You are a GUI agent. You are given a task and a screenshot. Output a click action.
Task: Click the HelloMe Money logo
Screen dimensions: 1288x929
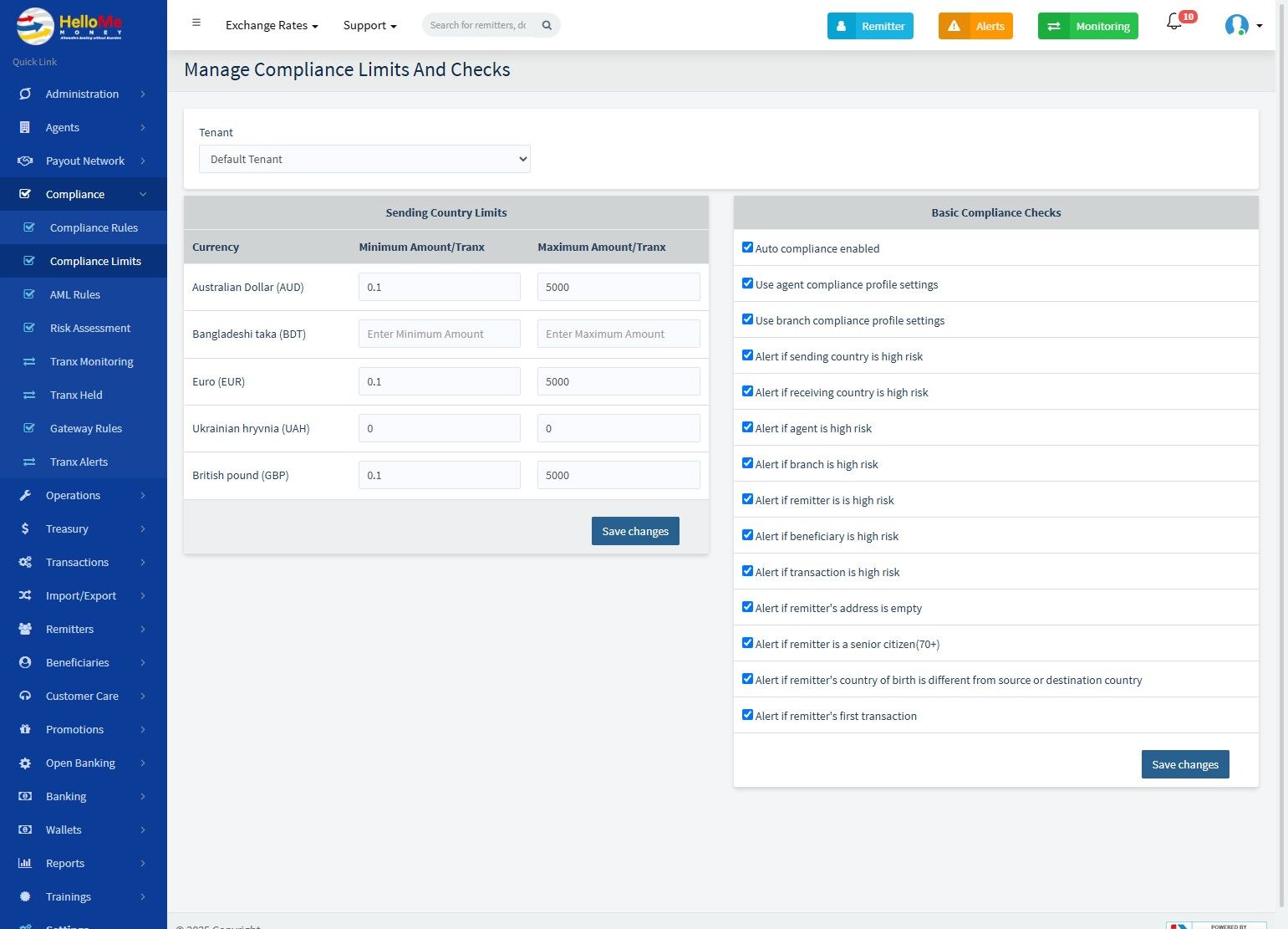[x=70, y=26]
